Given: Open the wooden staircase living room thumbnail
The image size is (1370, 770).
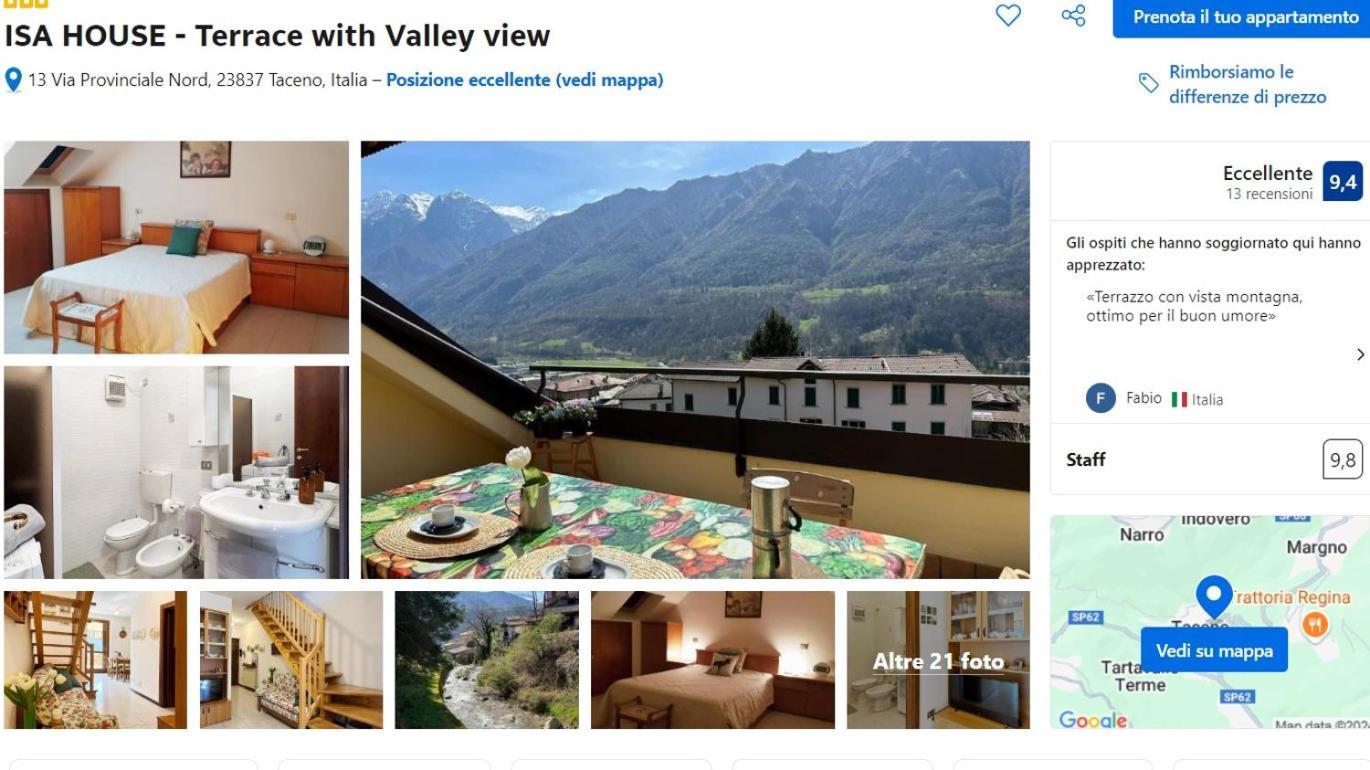Looking at the screenshot, I should pos(291,660).
